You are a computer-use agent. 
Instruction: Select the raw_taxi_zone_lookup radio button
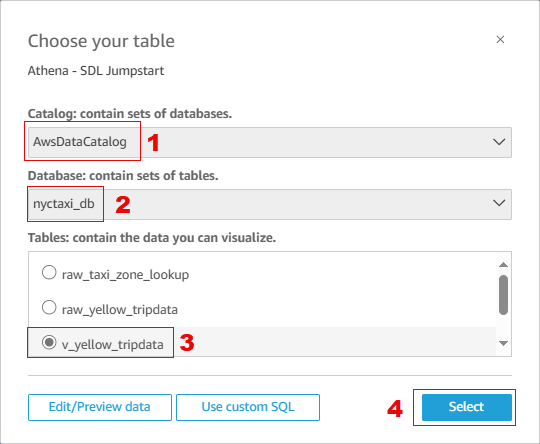tap(49, 272)
